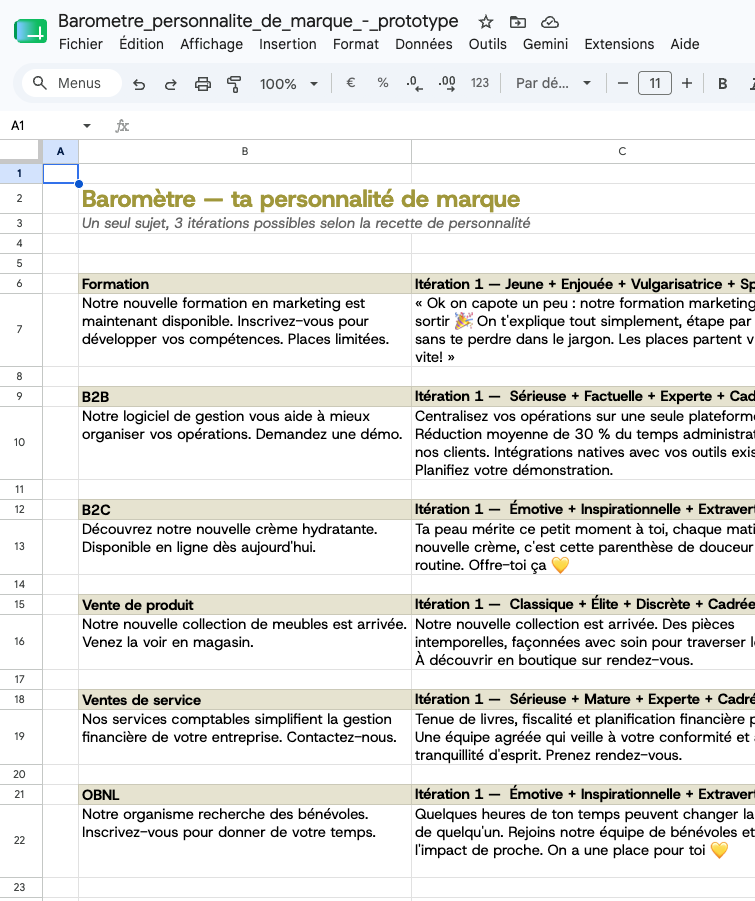
Task: Open the Extensions menu
Action: pyautogui.click(x=619, y=44)
